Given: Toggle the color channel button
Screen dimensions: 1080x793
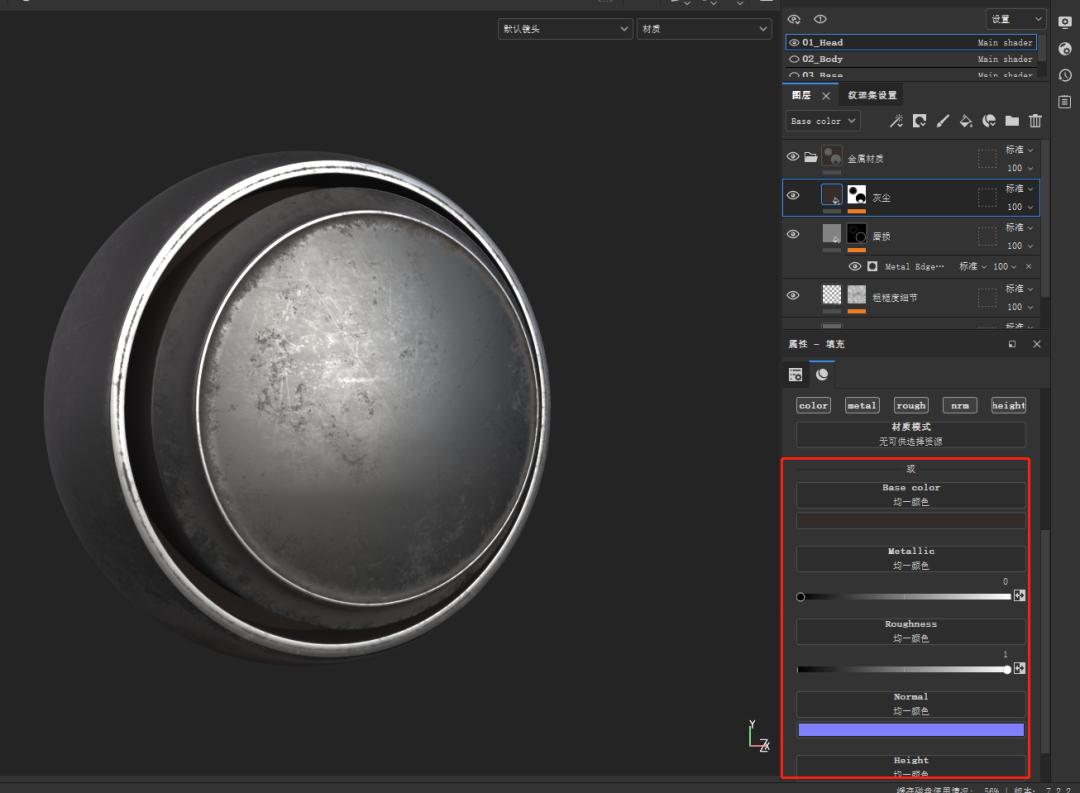Looking at the screenshot, I should tap(813, 406).
